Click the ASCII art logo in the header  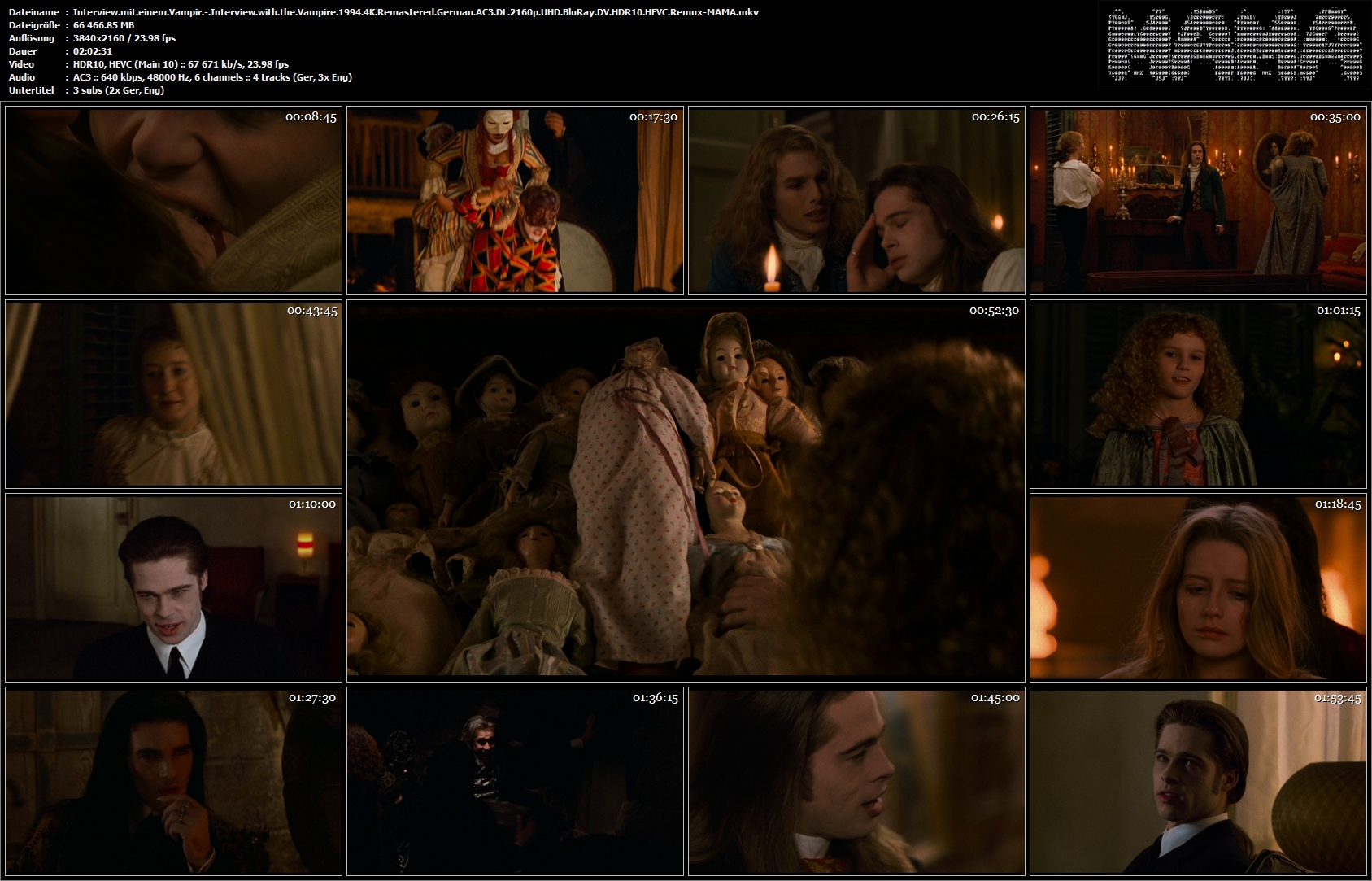coord(1235,45)
